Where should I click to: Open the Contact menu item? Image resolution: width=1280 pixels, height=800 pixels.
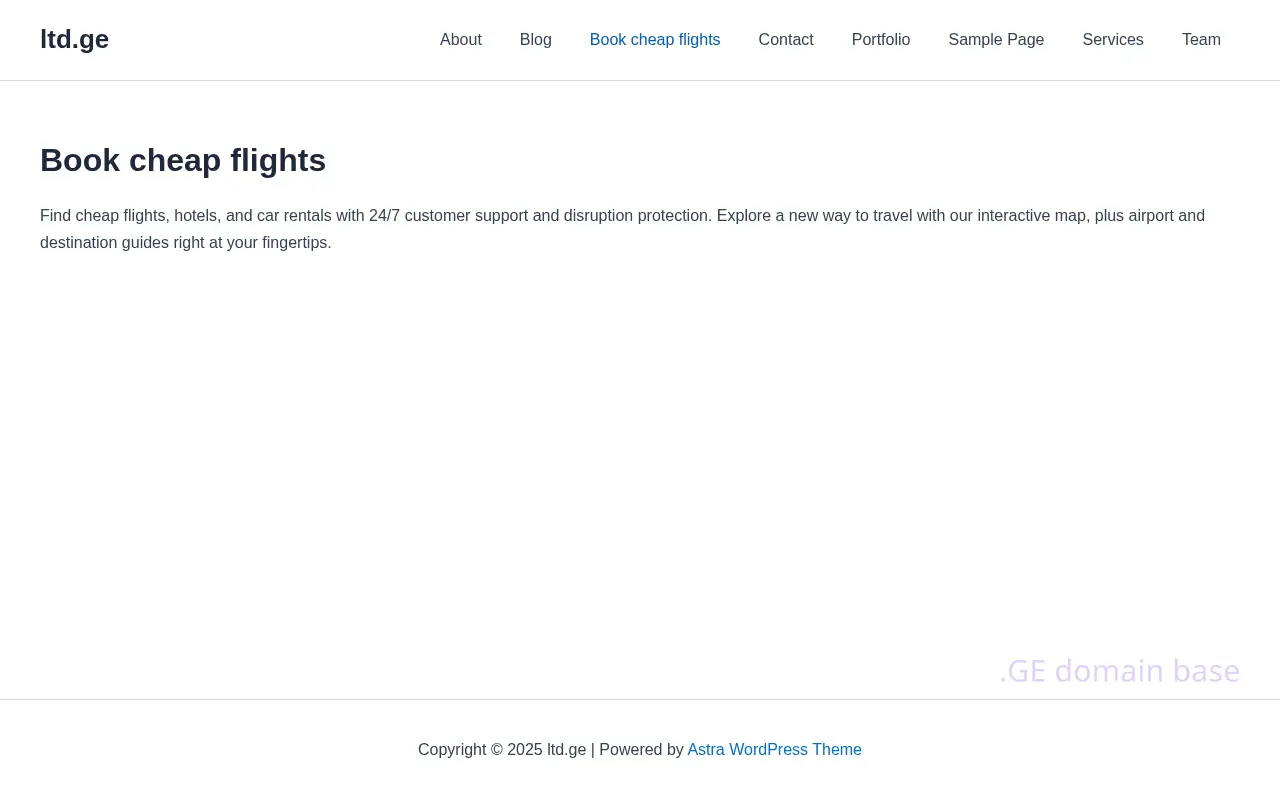pos(786,40)
